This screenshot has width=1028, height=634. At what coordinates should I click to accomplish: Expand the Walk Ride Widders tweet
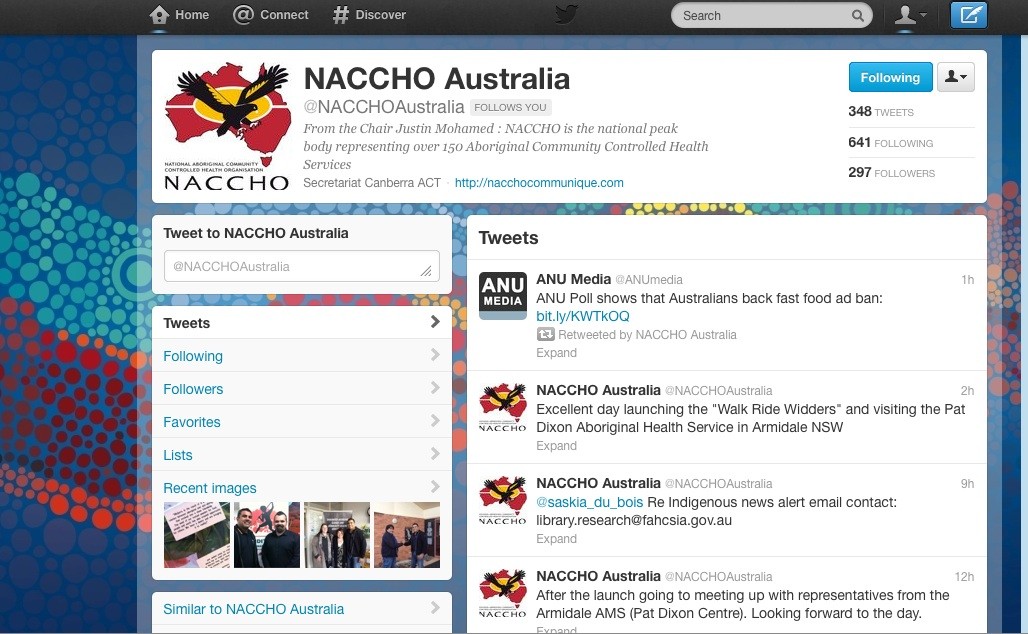556,446
